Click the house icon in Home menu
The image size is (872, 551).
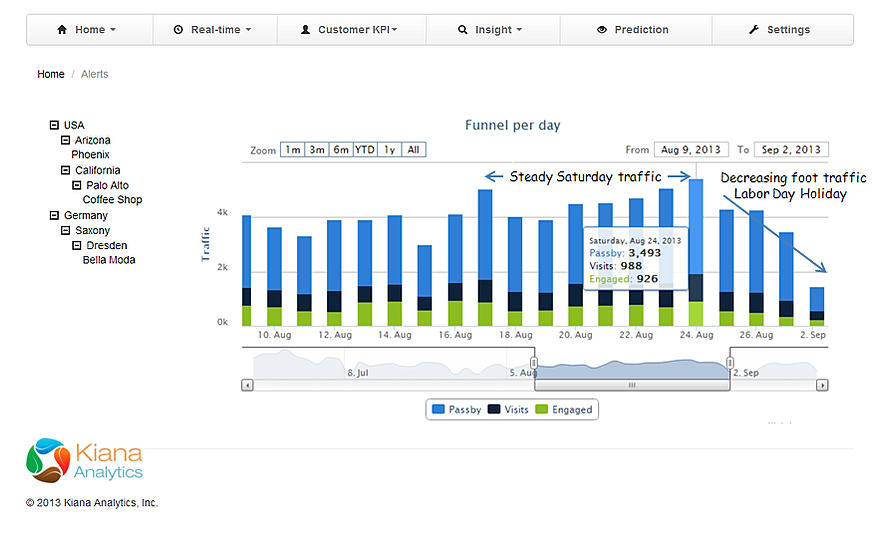(62, 29)
